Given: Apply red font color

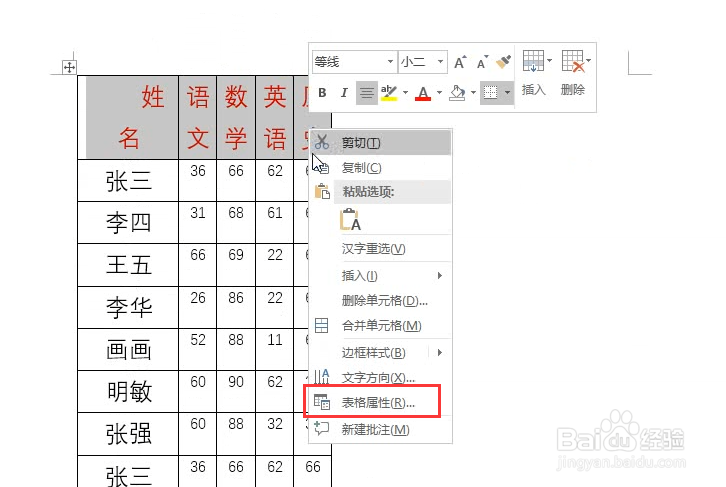Looking at the screenshot, I should click(423, 93).
